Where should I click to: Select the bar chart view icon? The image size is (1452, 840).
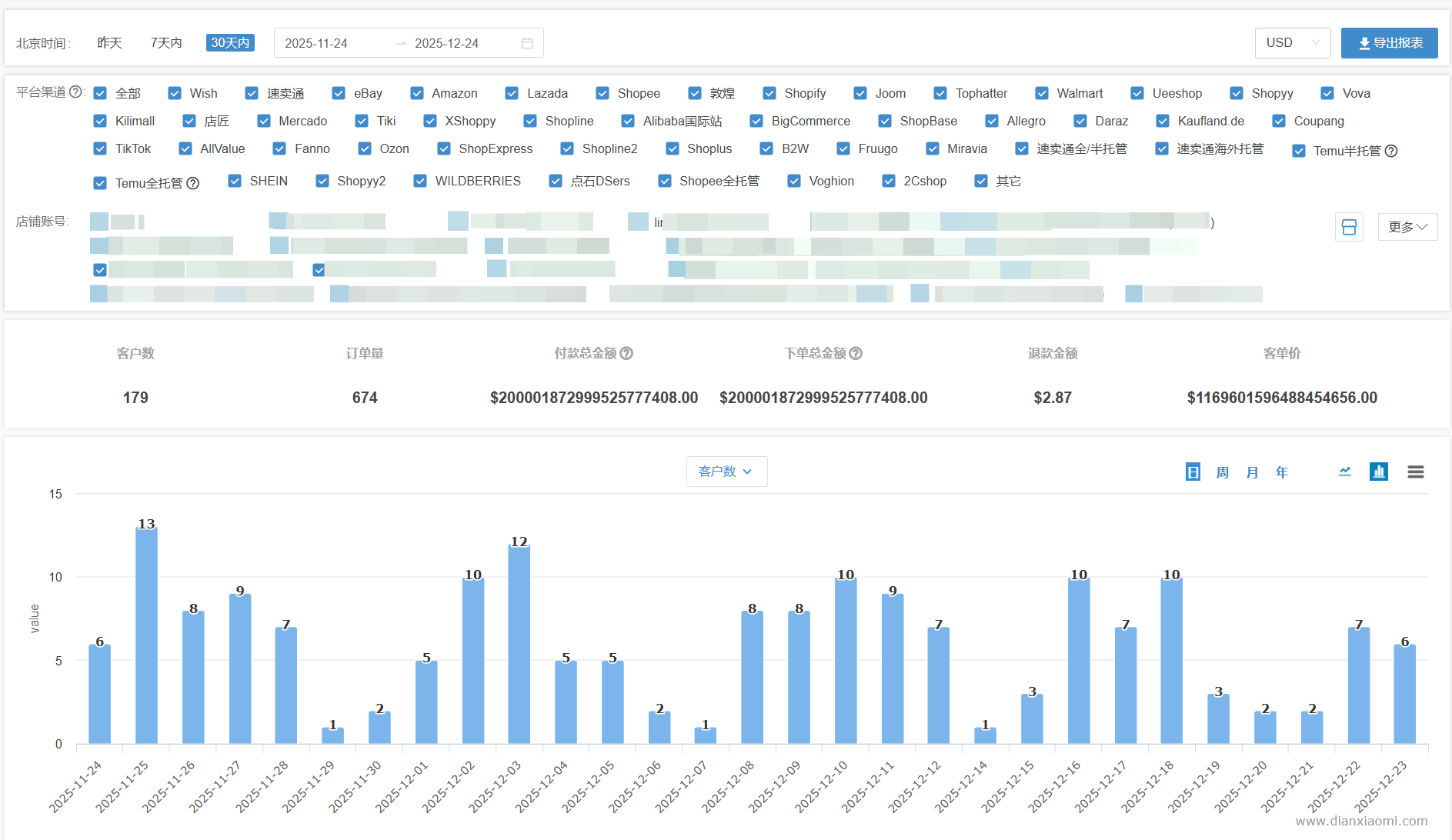[1378, 472]
